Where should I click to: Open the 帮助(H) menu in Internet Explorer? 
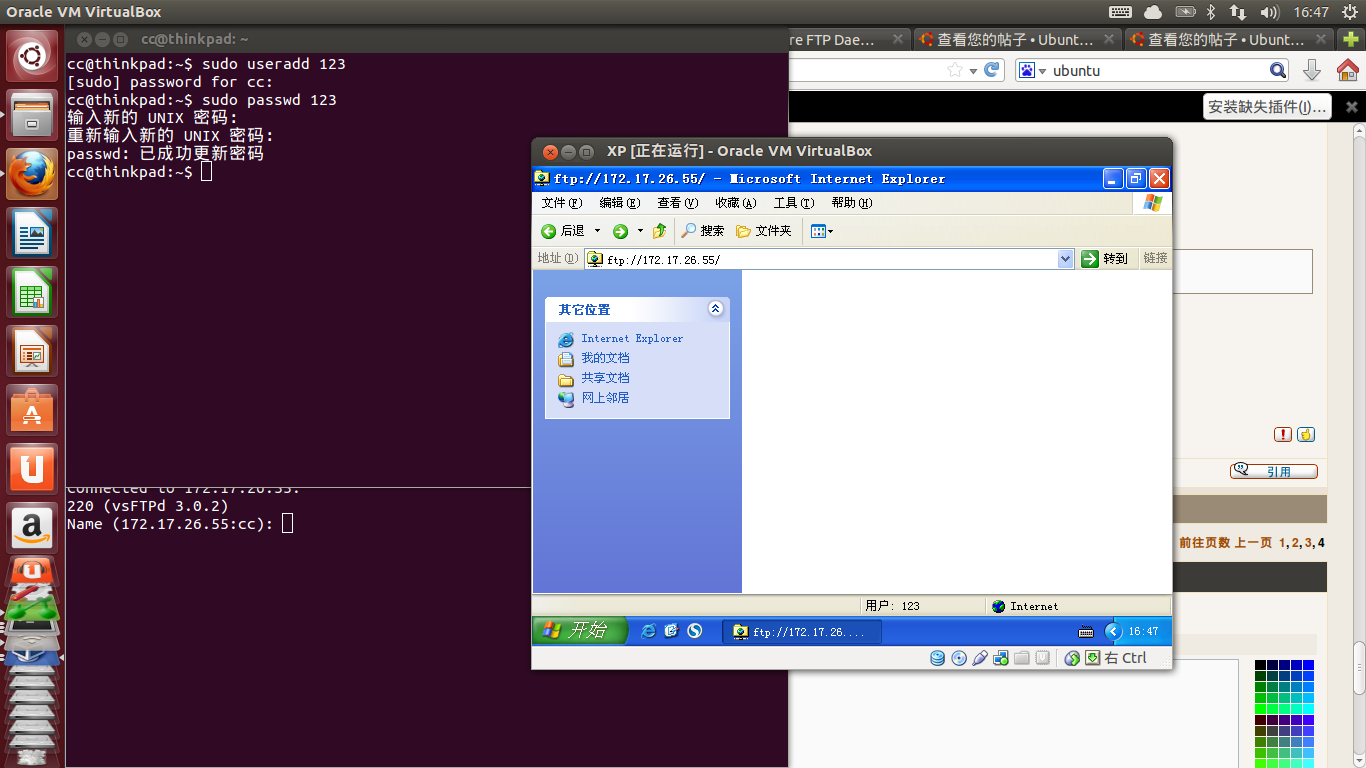(851, 203)
